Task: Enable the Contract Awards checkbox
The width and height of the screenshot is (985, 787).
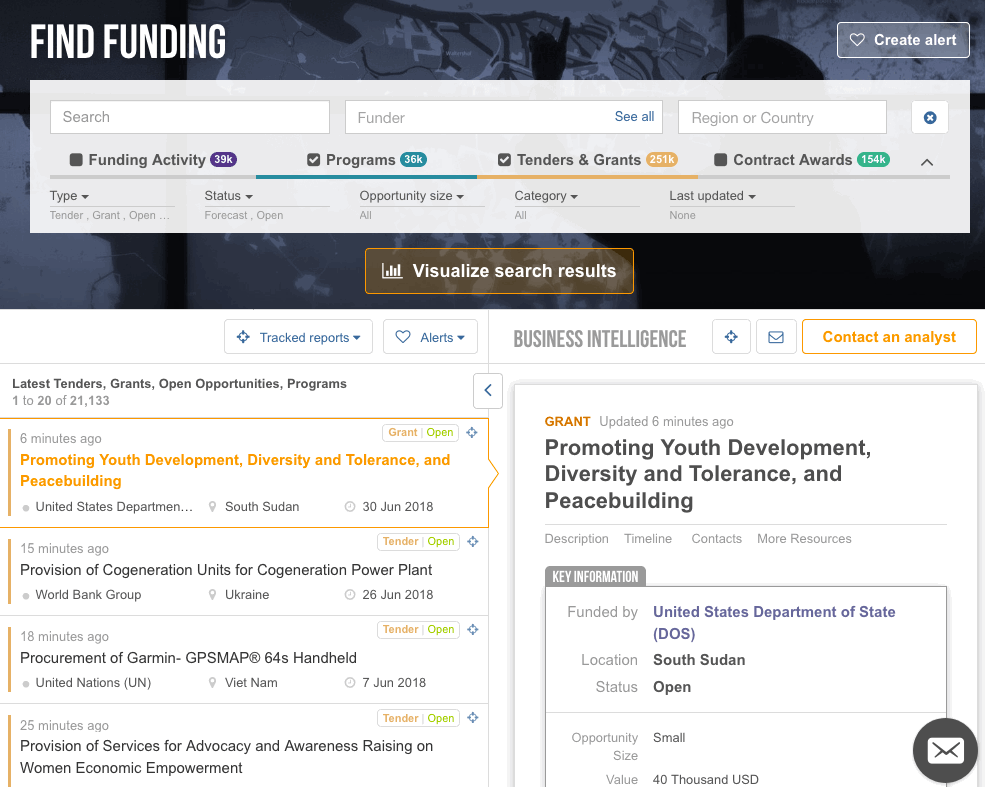Action: [x=721, y=160]
